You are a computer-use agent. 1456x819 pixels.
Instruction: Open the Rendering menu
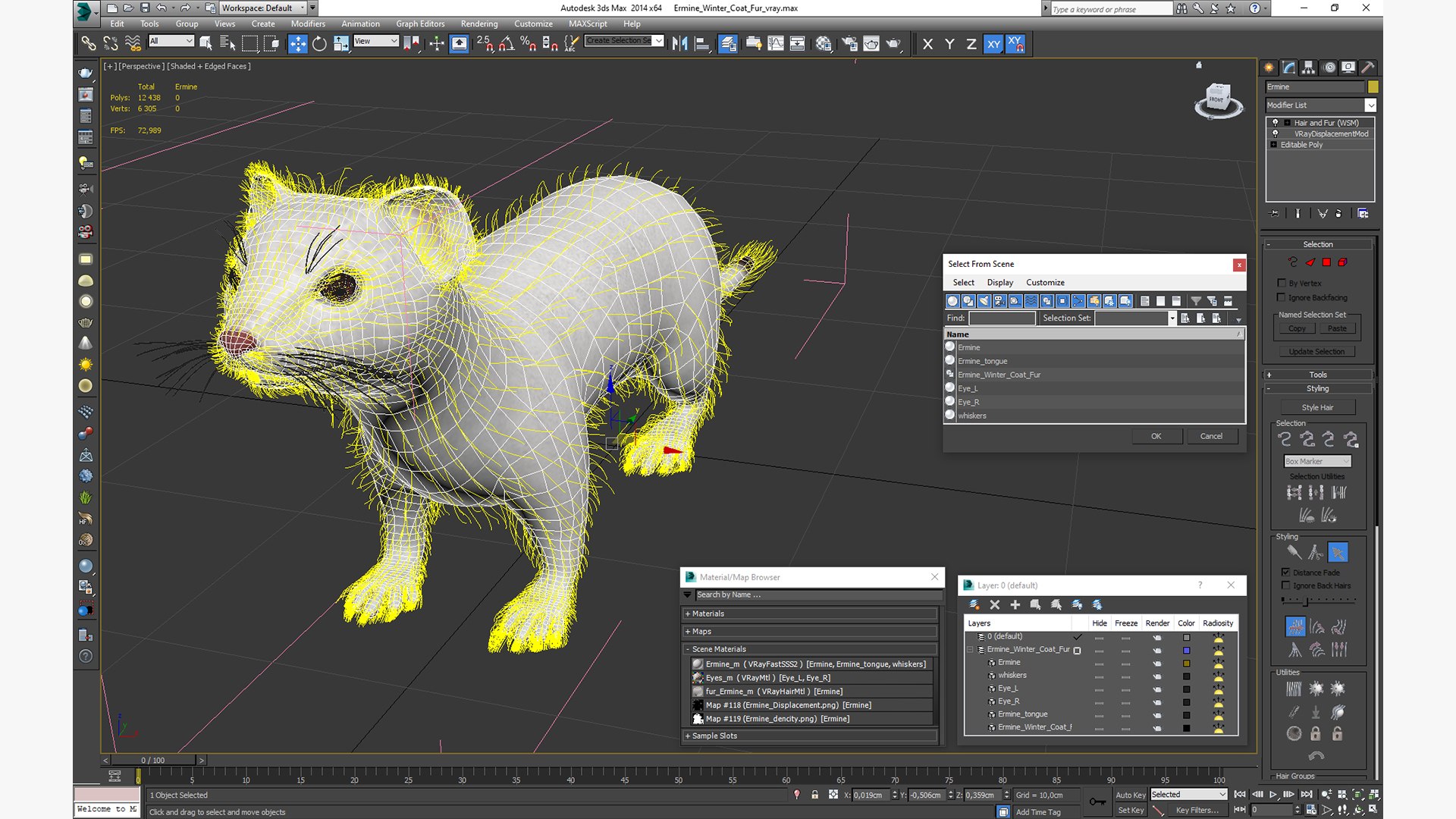(x=479, y=24)
